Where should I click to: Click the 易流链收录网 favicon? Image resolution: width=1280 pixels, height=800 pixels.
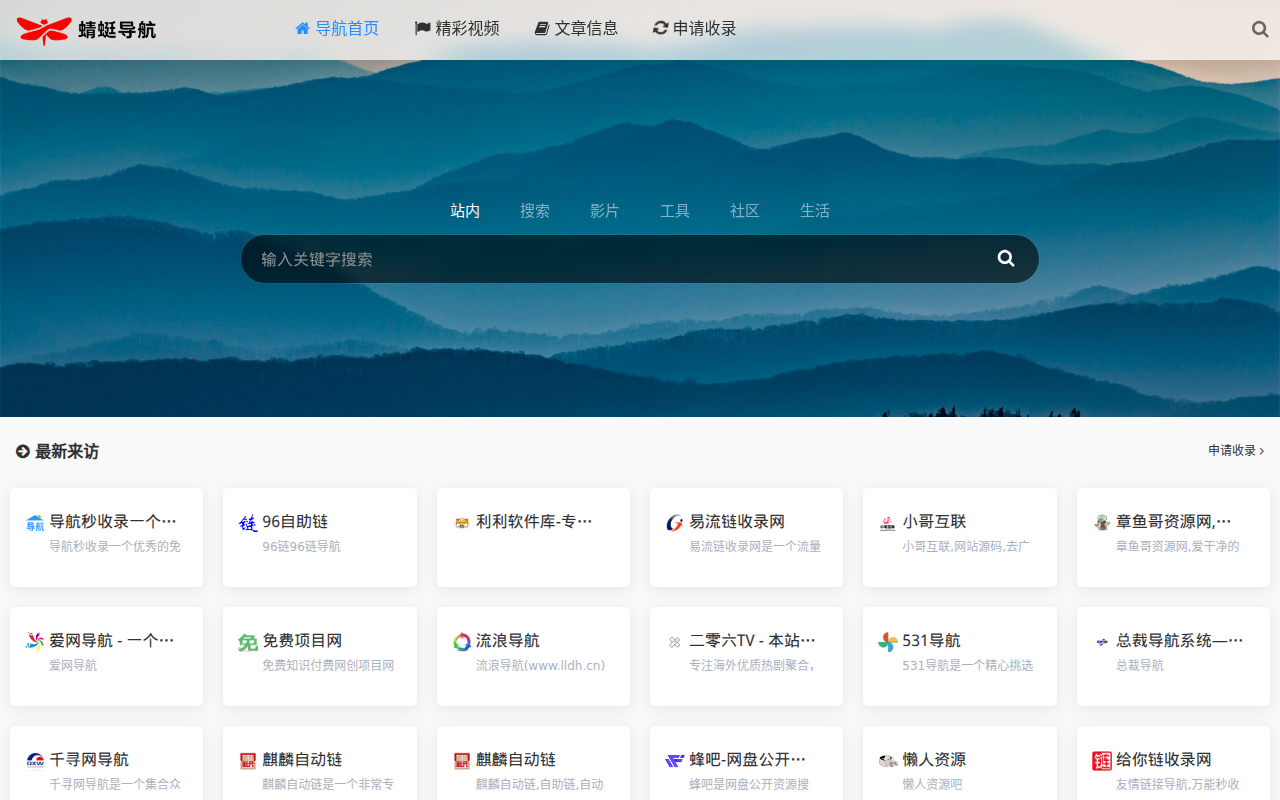click(675, 523)
